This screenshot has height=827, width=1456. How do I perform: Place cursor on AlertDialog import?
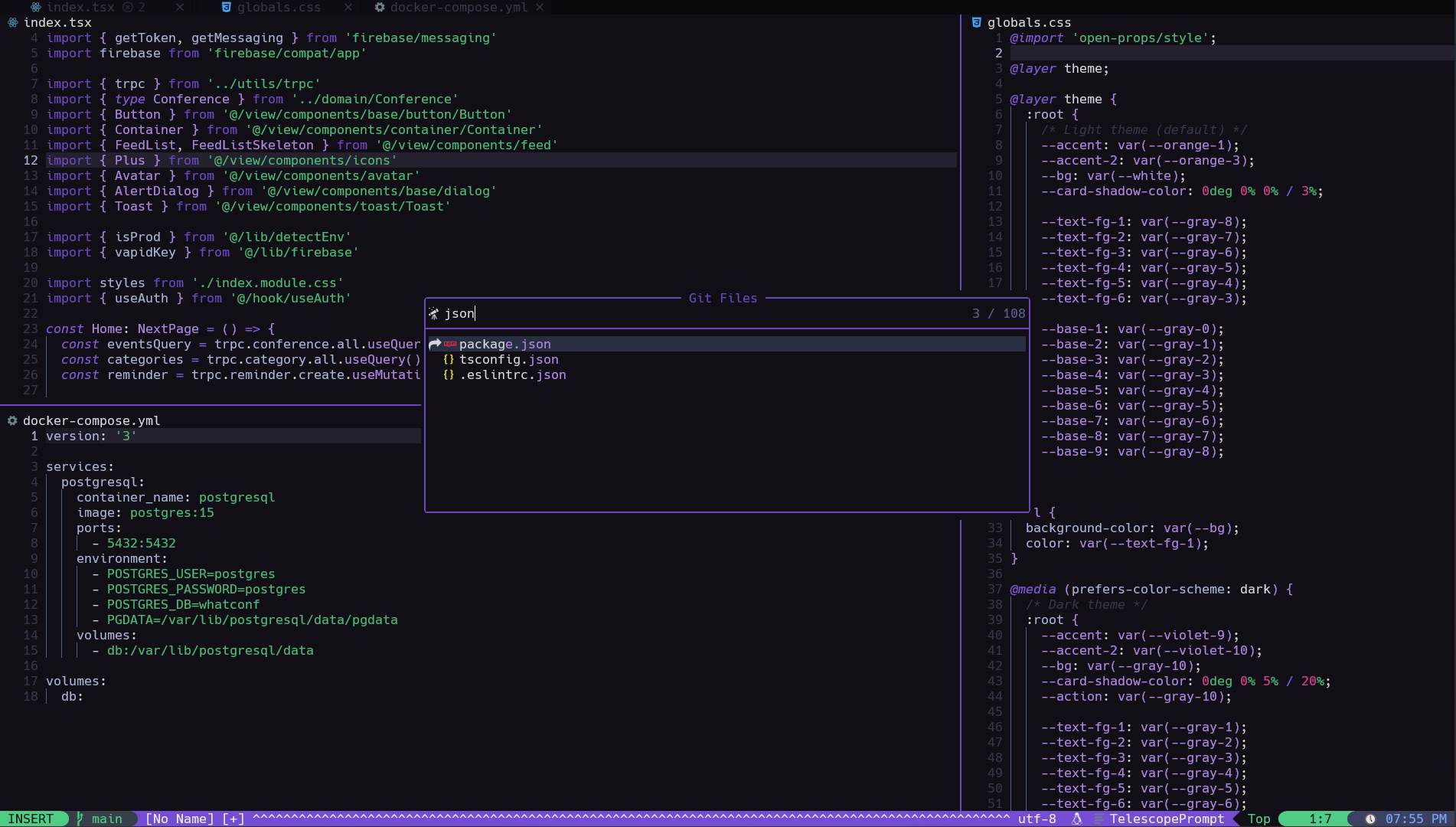pos(156,191)
